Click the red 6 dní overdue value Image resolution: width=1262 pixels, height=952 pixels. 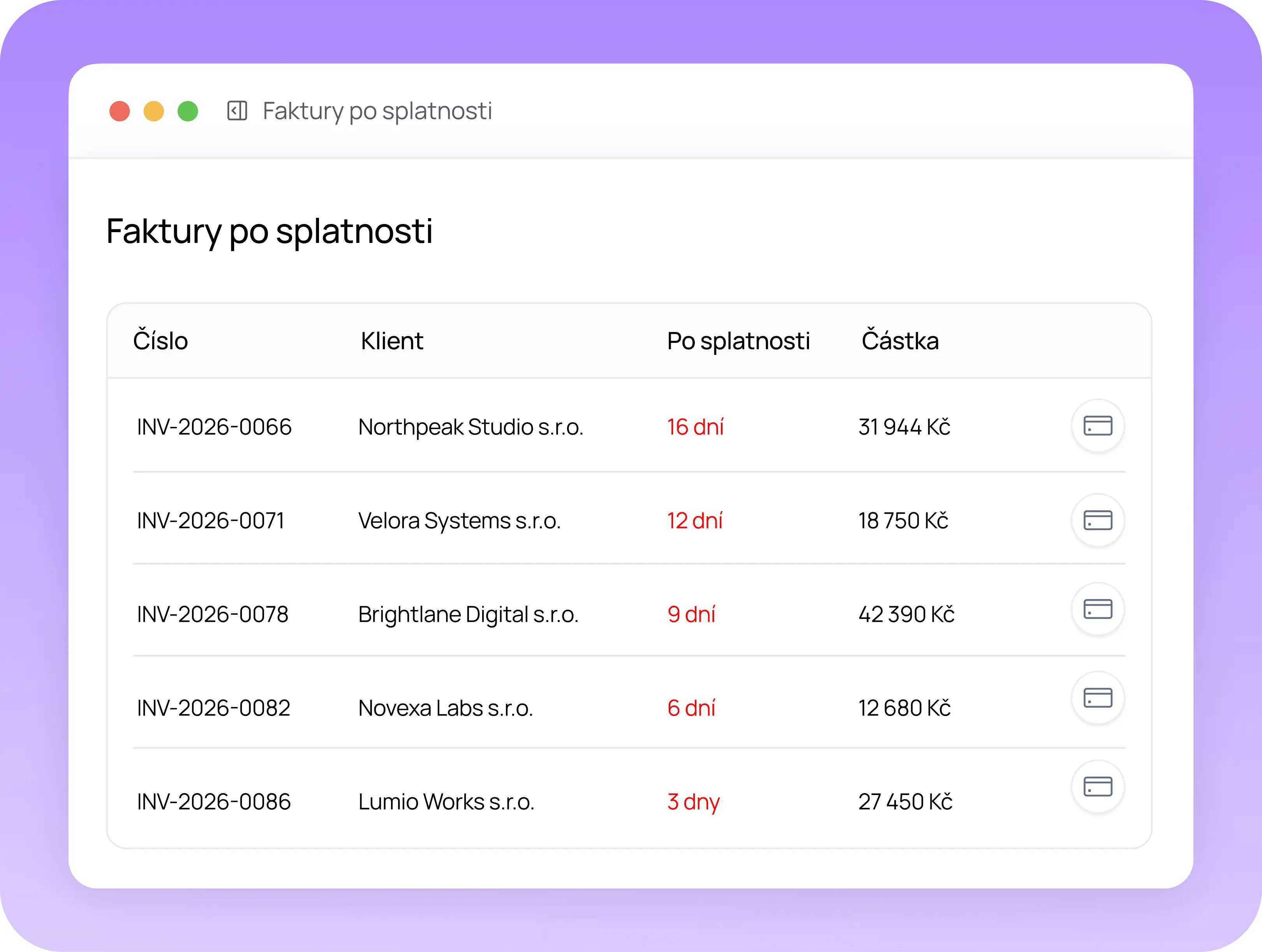[691, 708]
